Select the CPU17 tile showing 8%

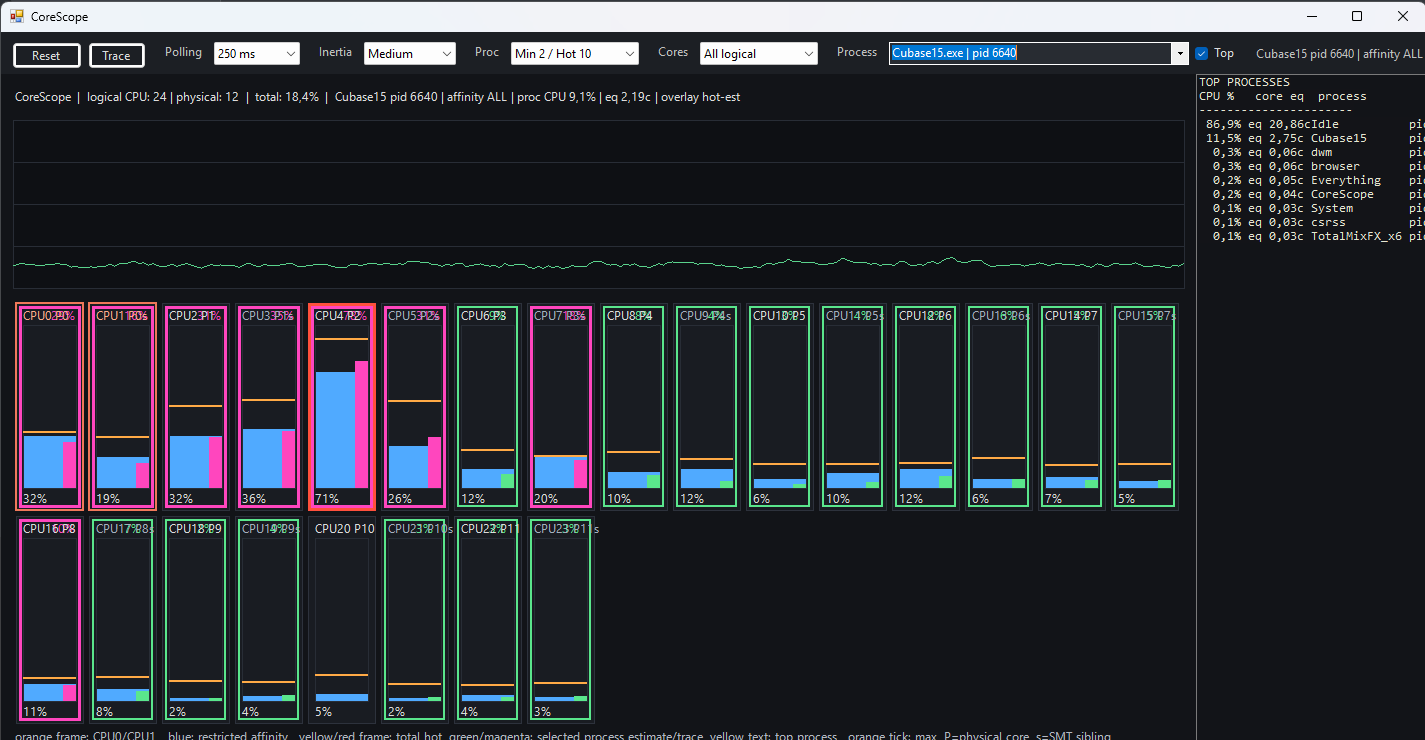click(x=122, y=620)
